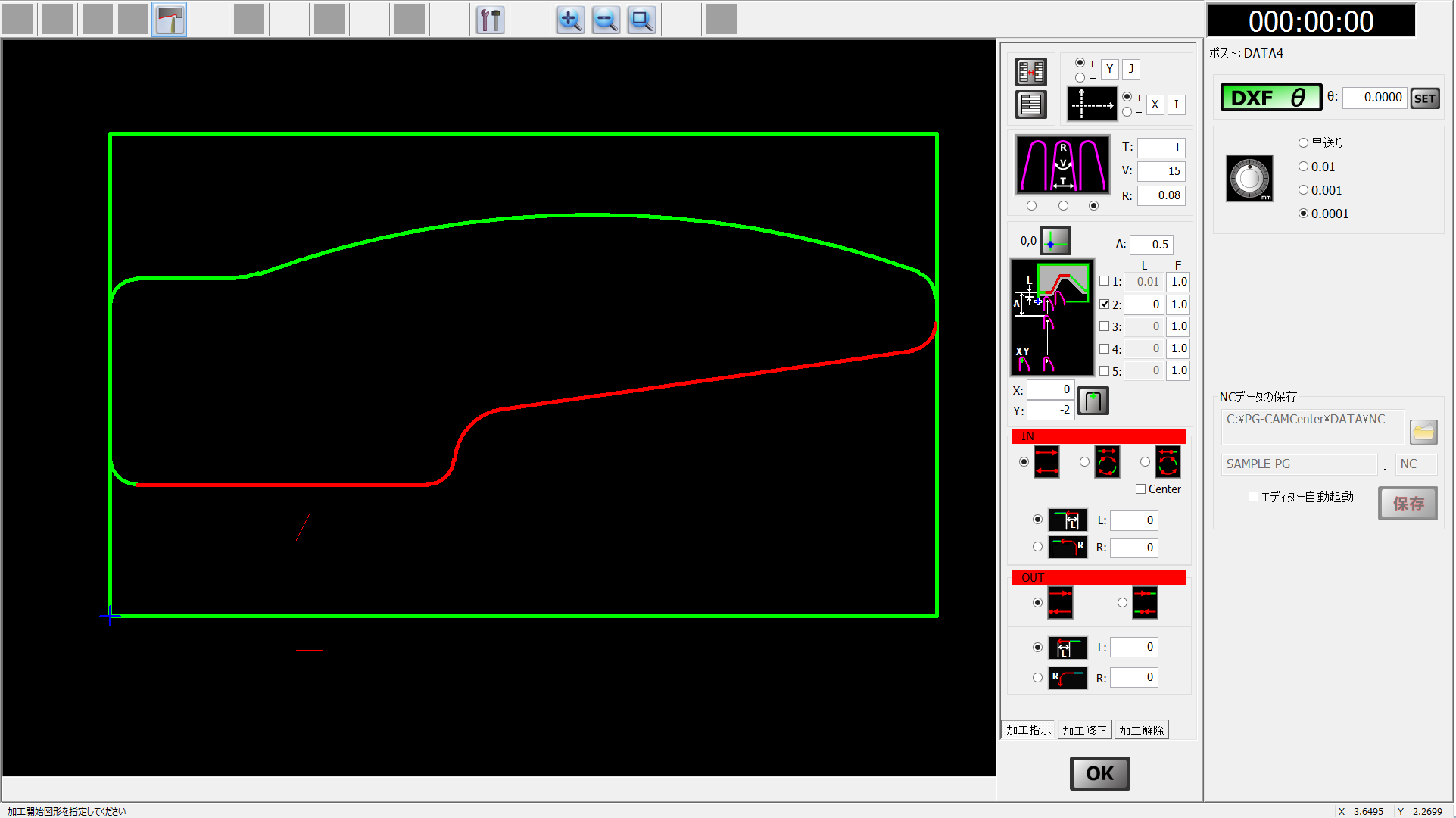The width and height of the screenshot is (1456, 818).
Task: Click the zoom in magnifier
Action: (x=570, y=20)
